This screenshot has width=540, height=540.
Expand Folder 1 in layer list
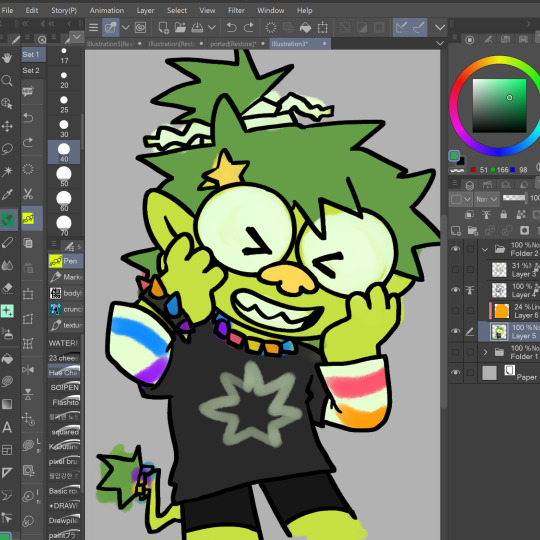[485, 352]
